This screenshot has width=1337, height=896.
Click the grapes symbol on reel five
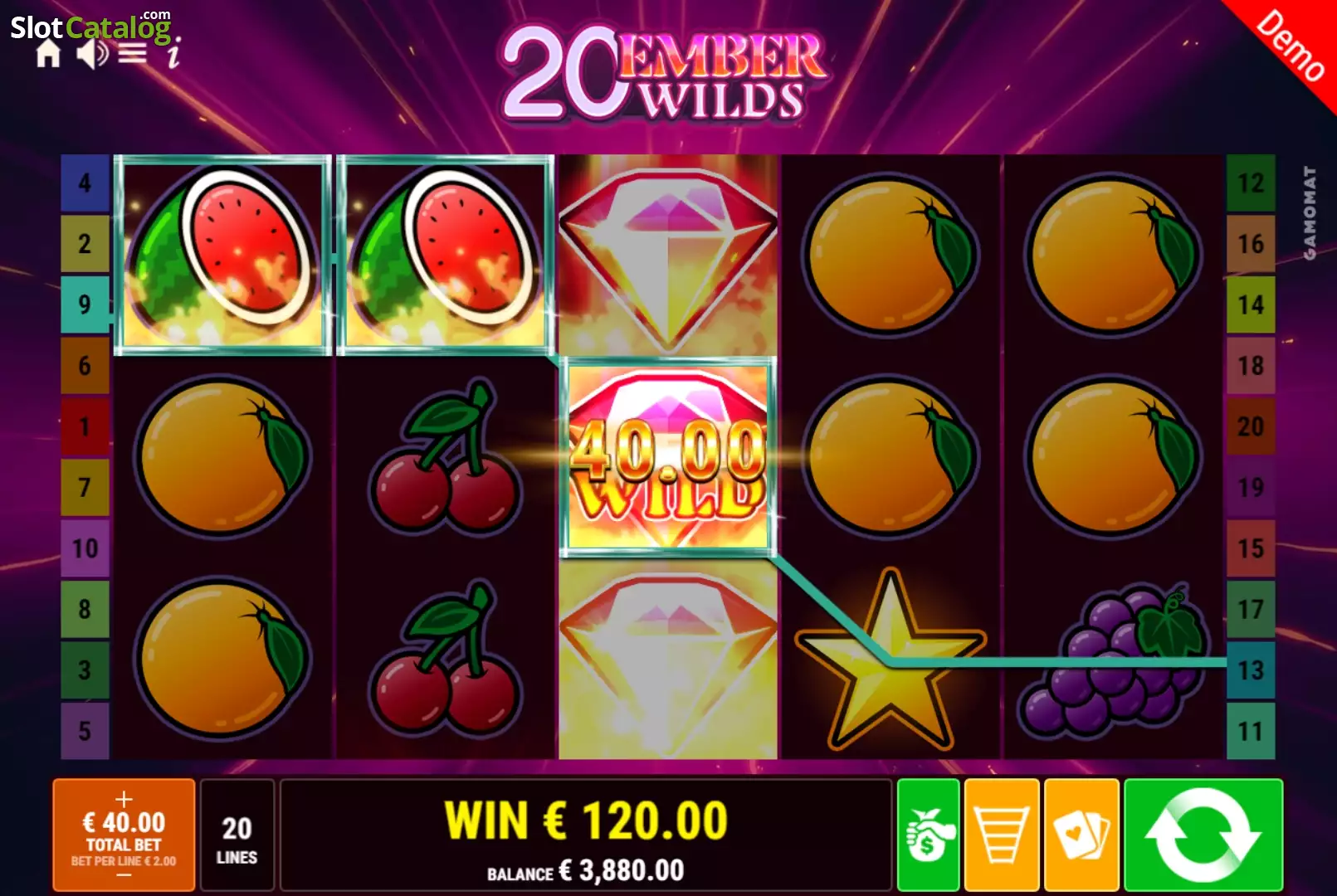tap(1114, 660)
